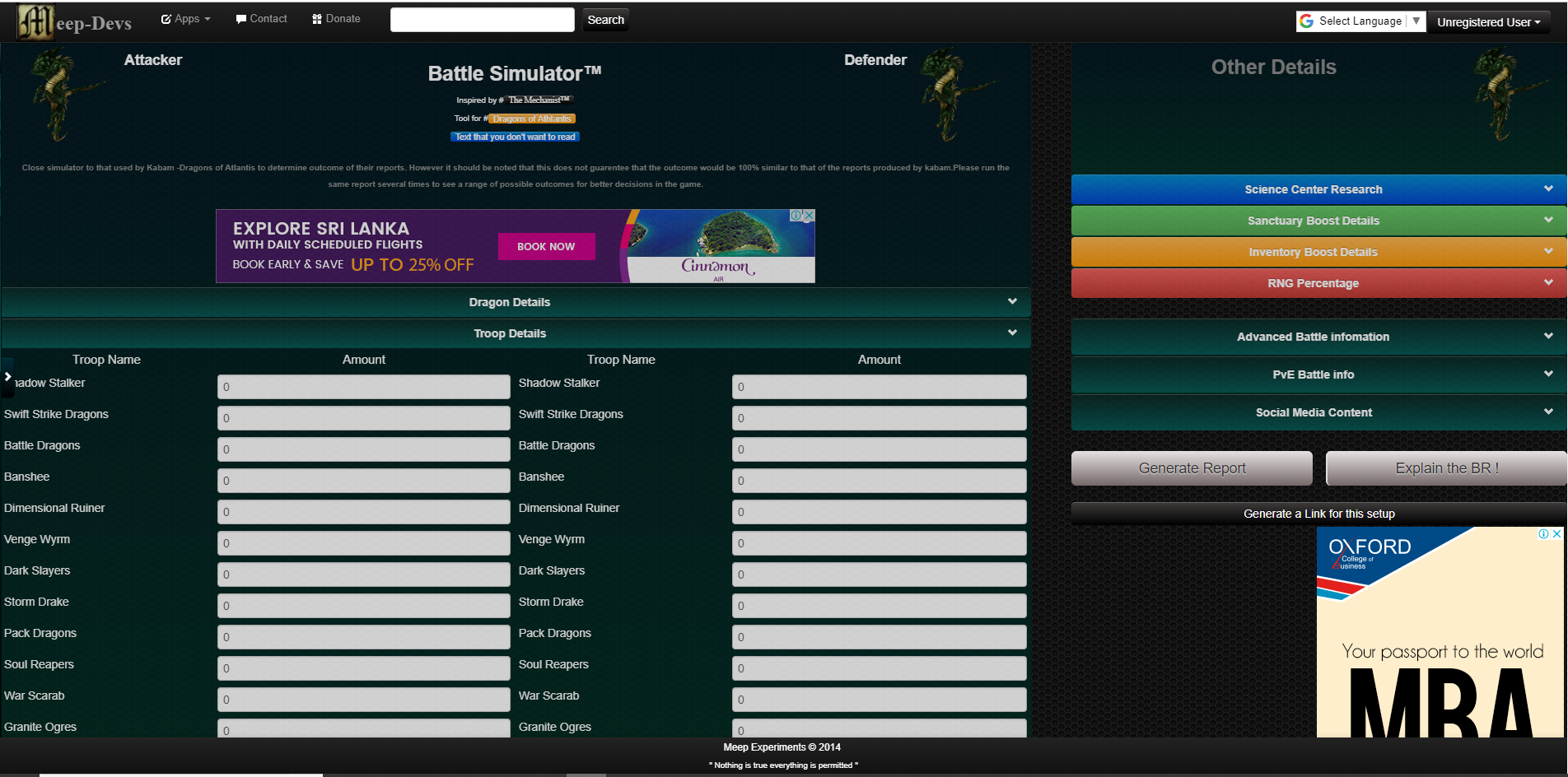The image size is (1568, 777).
Task: Open the Apps menu
Action: [x=186, y=19]
